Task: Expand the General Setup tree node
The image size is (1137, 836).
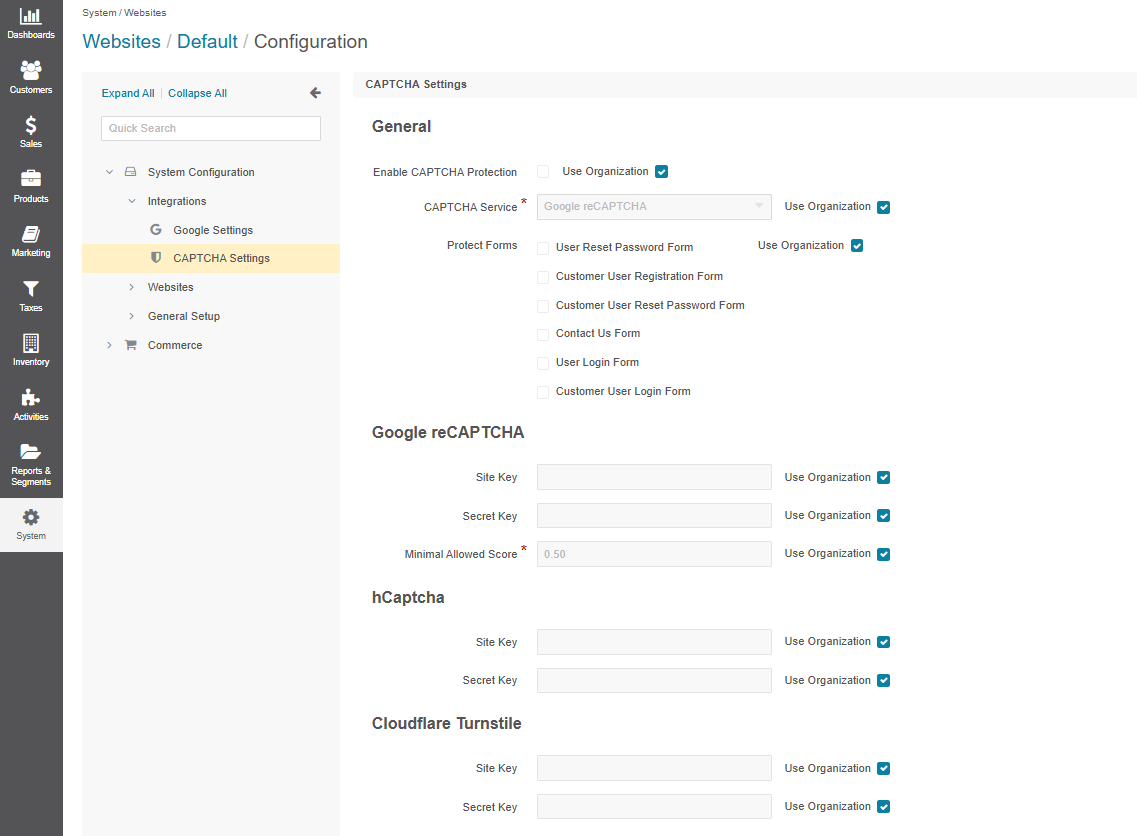Action: tap(131, 316)
